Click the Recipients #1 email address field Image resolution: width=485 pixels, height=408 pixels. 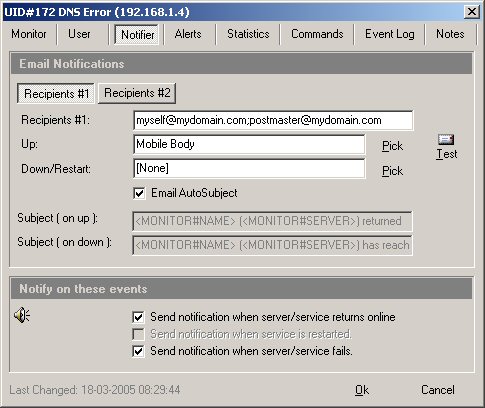[273, 120]
